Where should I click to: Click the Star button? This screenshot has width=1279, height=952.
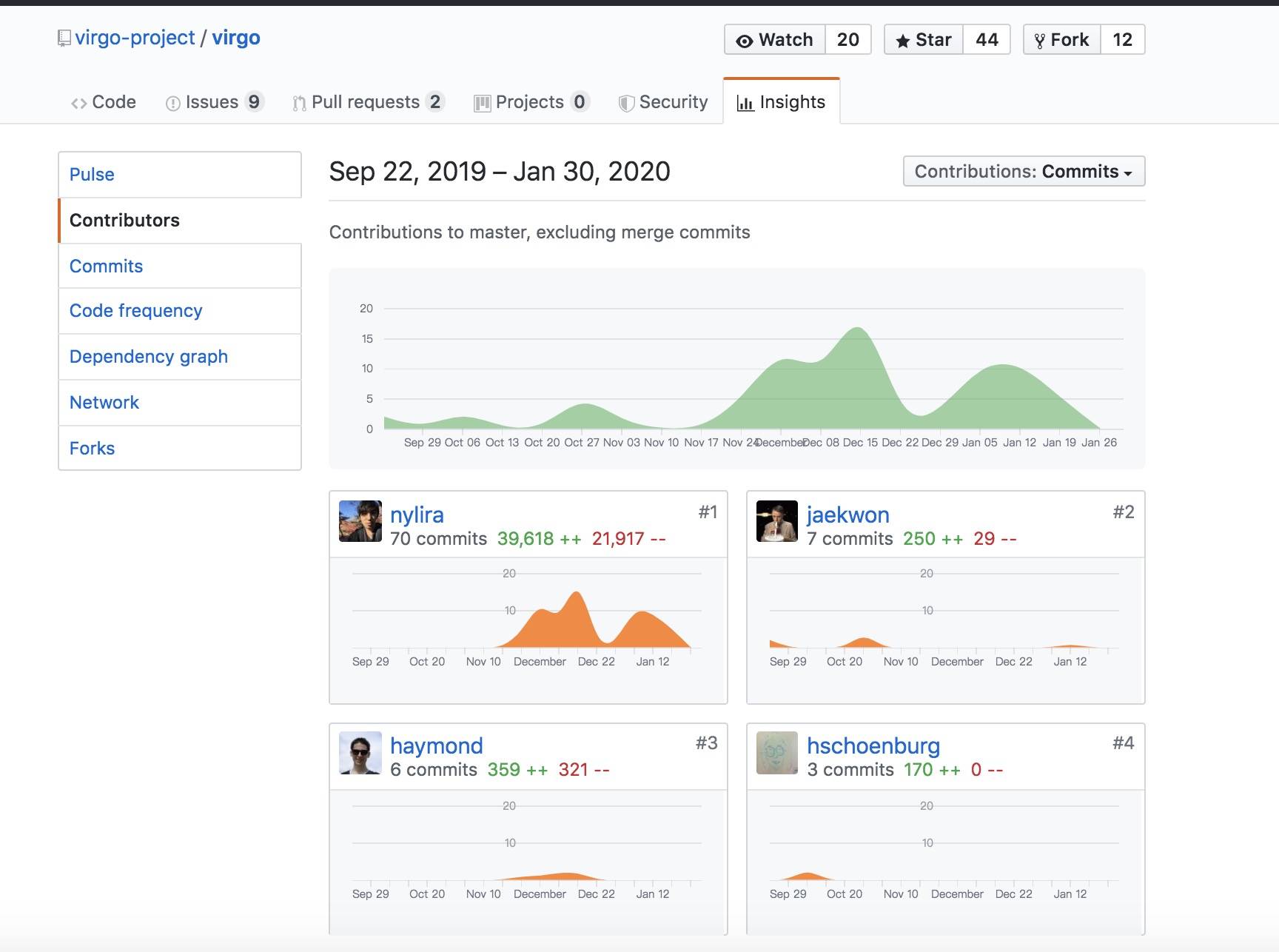[x=924, y=39]
